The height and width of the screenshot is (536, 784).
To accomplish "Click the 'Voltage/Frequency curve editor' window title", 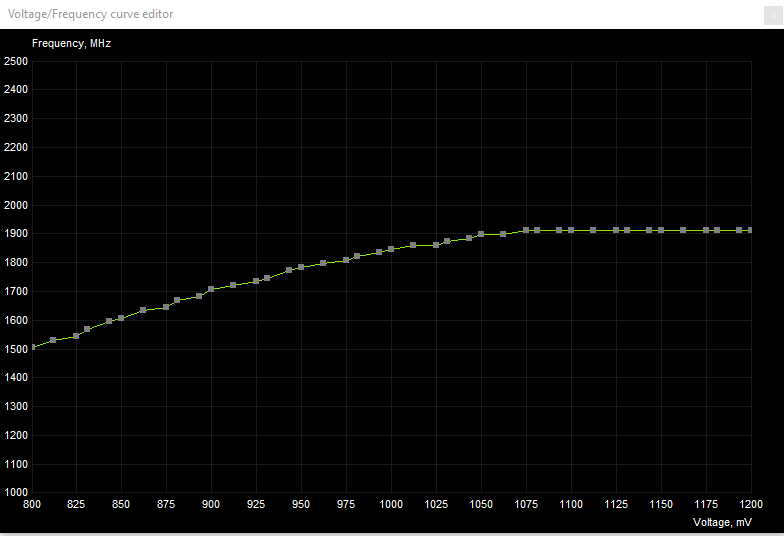I will click(x=90, y=14).
